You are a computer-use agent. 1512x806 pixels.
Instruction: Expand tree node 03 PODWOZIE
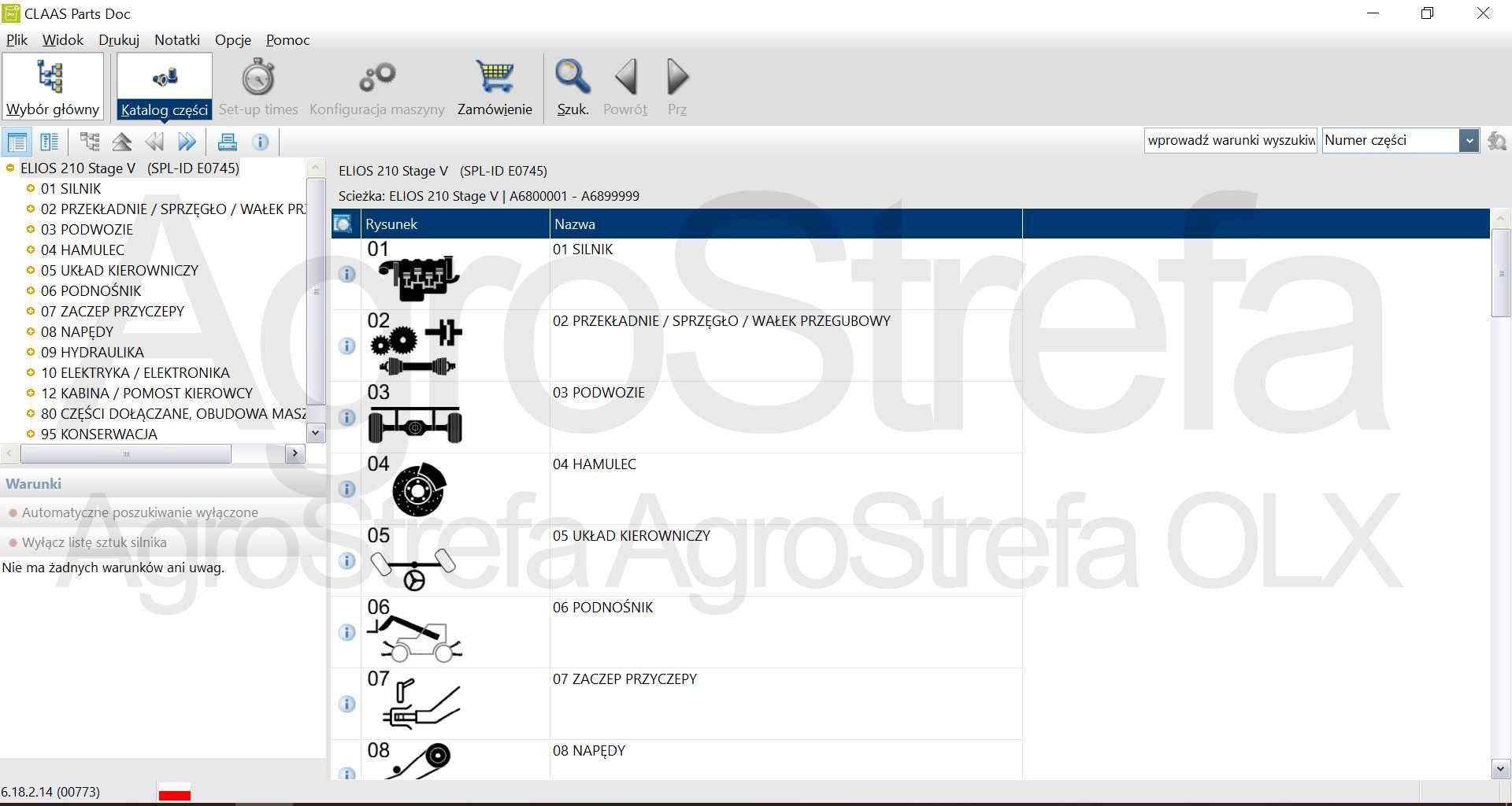(x=31, y=229)
